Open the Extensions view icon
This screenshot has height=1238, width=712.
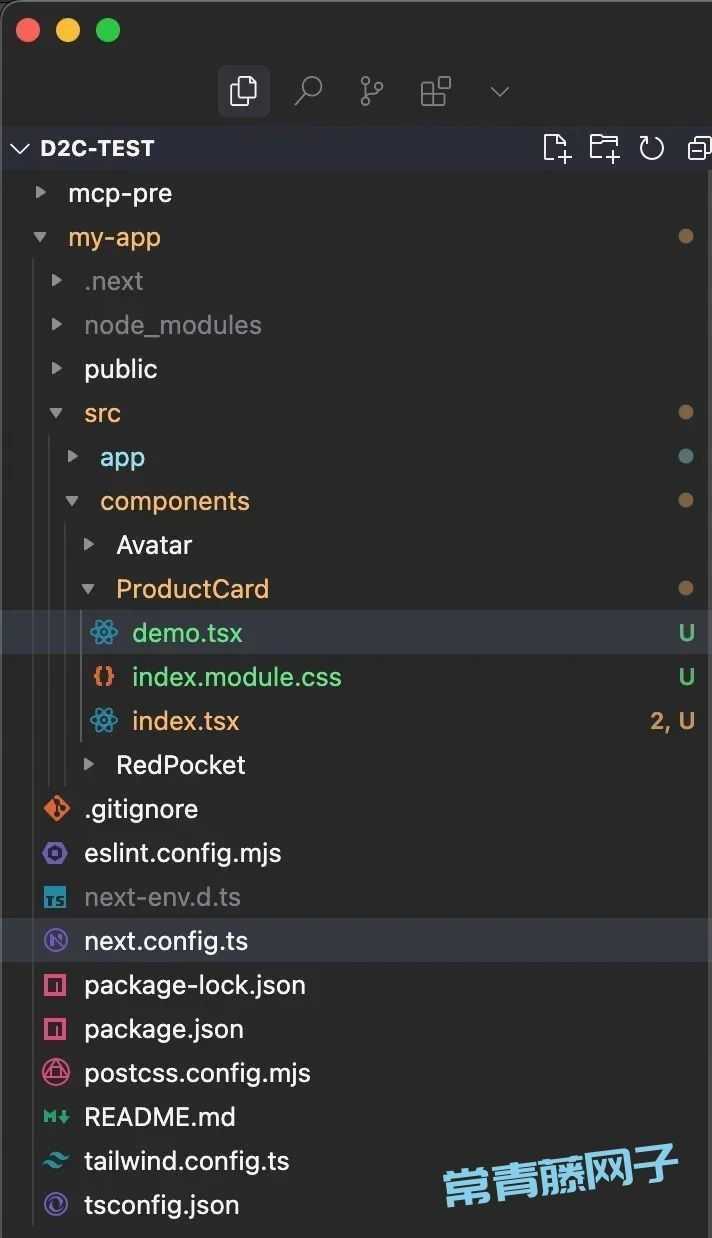tap(435, 92)
